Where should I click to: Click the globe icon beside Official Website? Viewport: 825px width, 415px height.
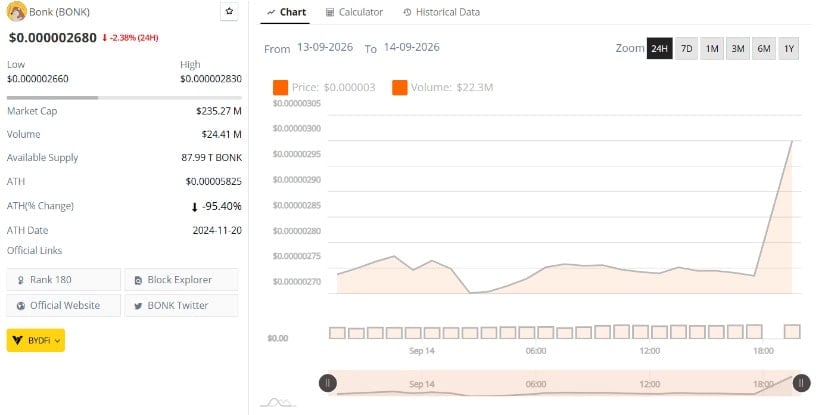21,306
